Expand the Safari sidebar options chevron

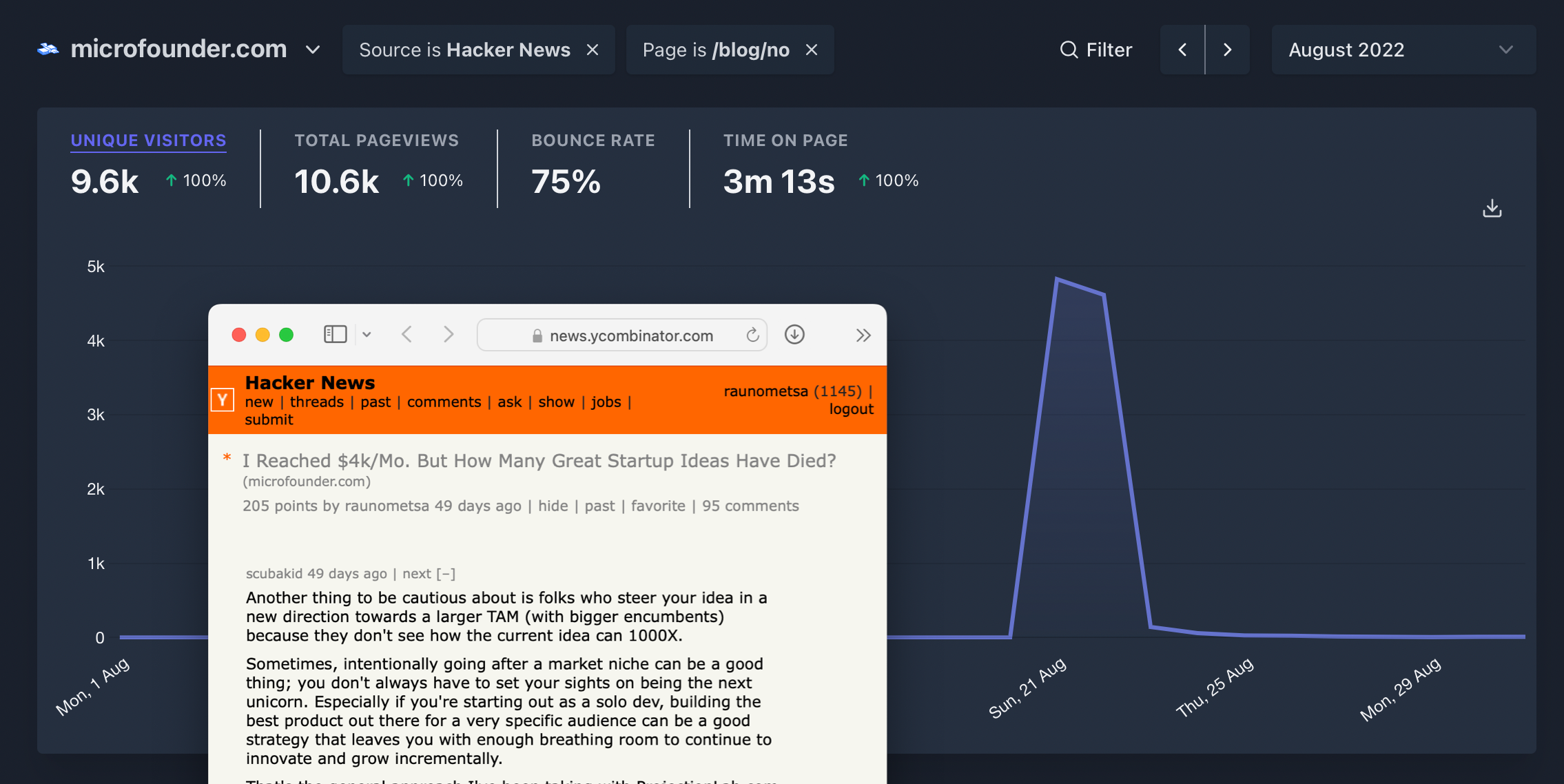pos(367,335)
